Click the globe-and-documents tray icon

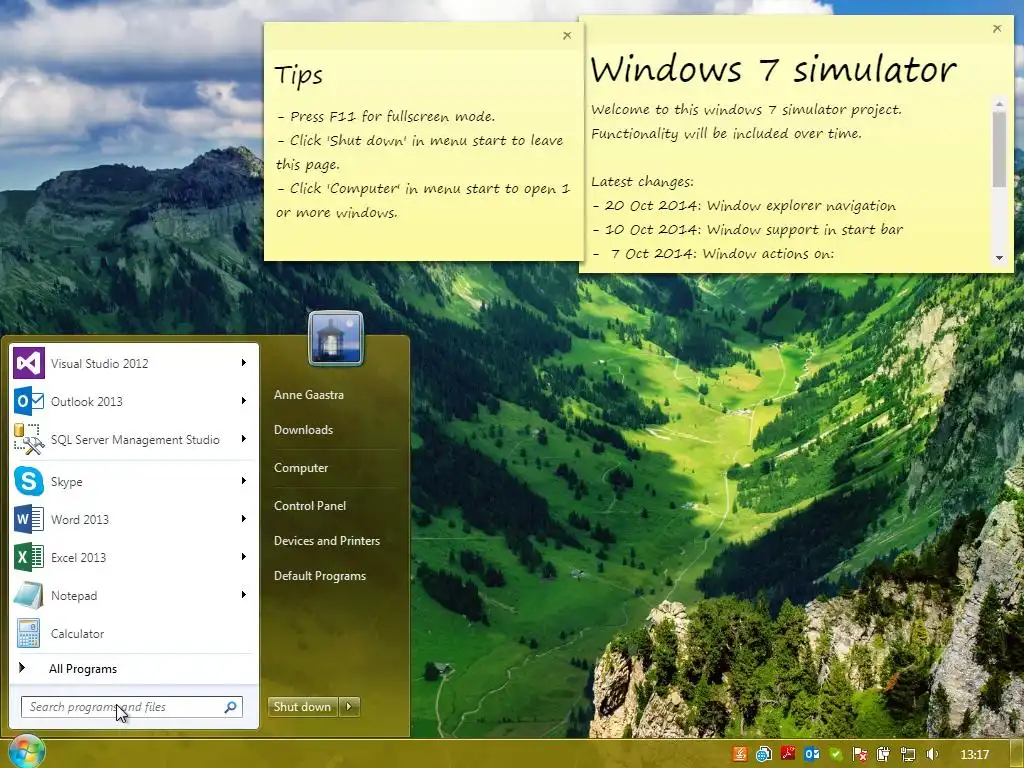pos(763,754)
